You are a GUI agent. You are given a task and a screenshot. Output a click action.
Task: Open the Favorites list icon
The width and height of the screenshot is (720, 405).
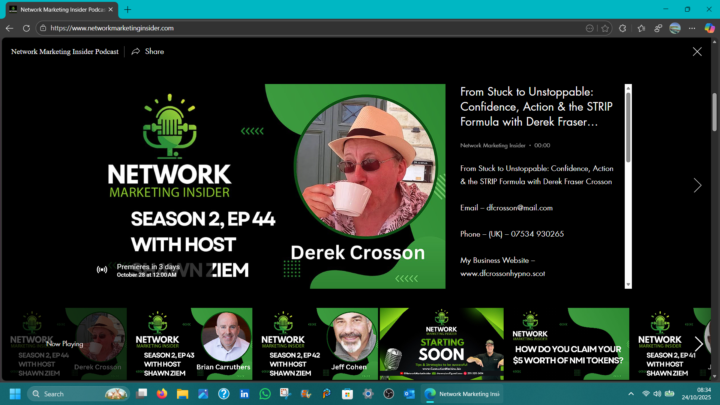[641, 28]
